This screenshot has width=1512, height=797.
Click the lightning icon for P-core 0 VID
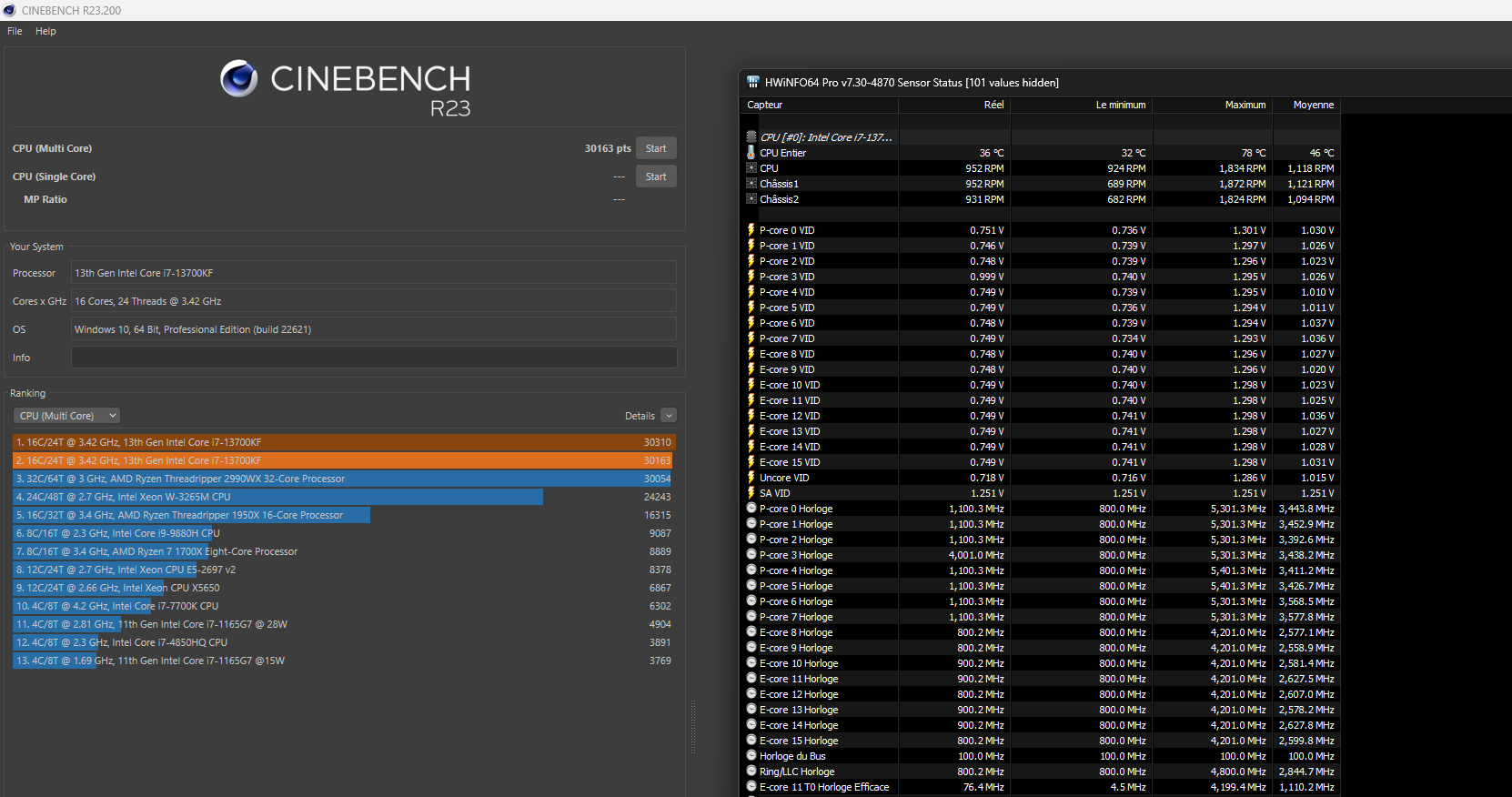(x=751, y=230)
